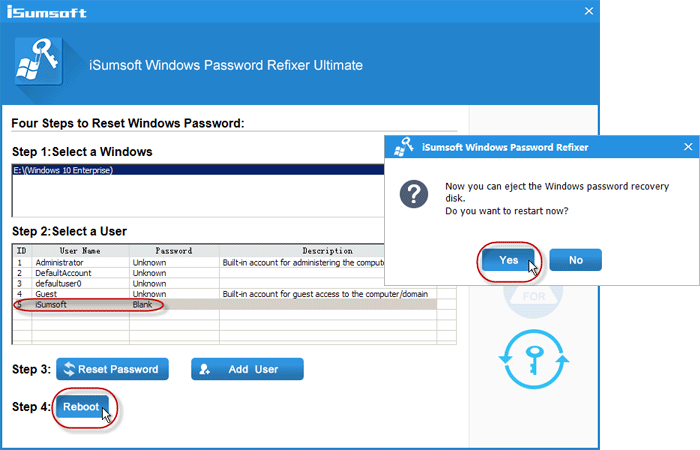This screenshot has width=700, height=450.
Task: Select E:\(Windows 10 Enterprise) entry
Action: (198, 170)
